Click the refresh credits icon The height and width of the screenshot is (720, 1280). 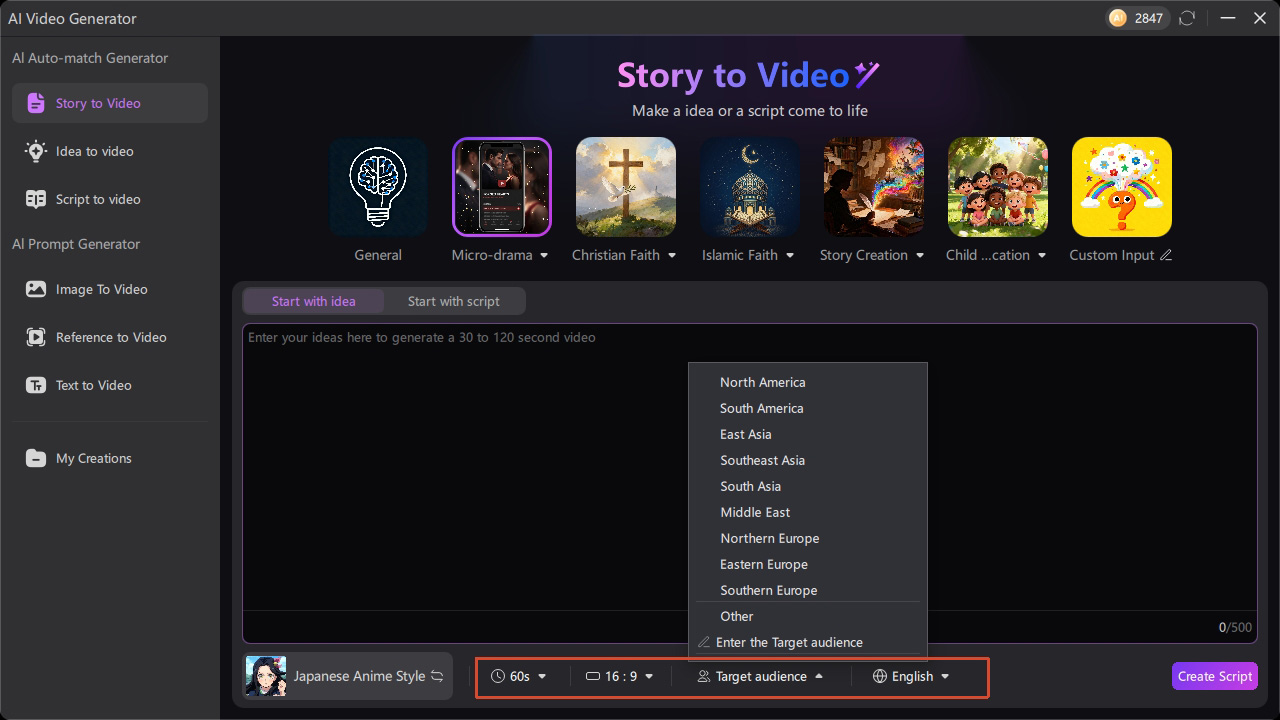click(1187, 18)
